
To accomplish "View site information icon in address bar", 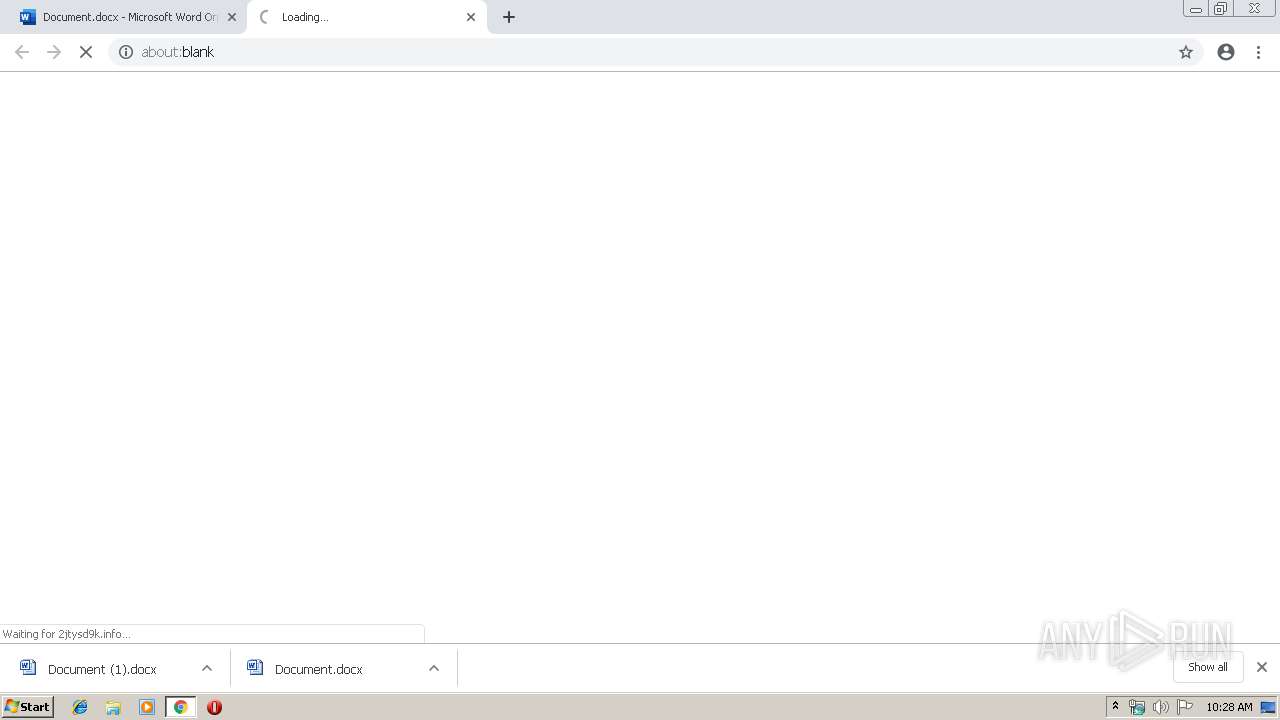I will 126,52.
